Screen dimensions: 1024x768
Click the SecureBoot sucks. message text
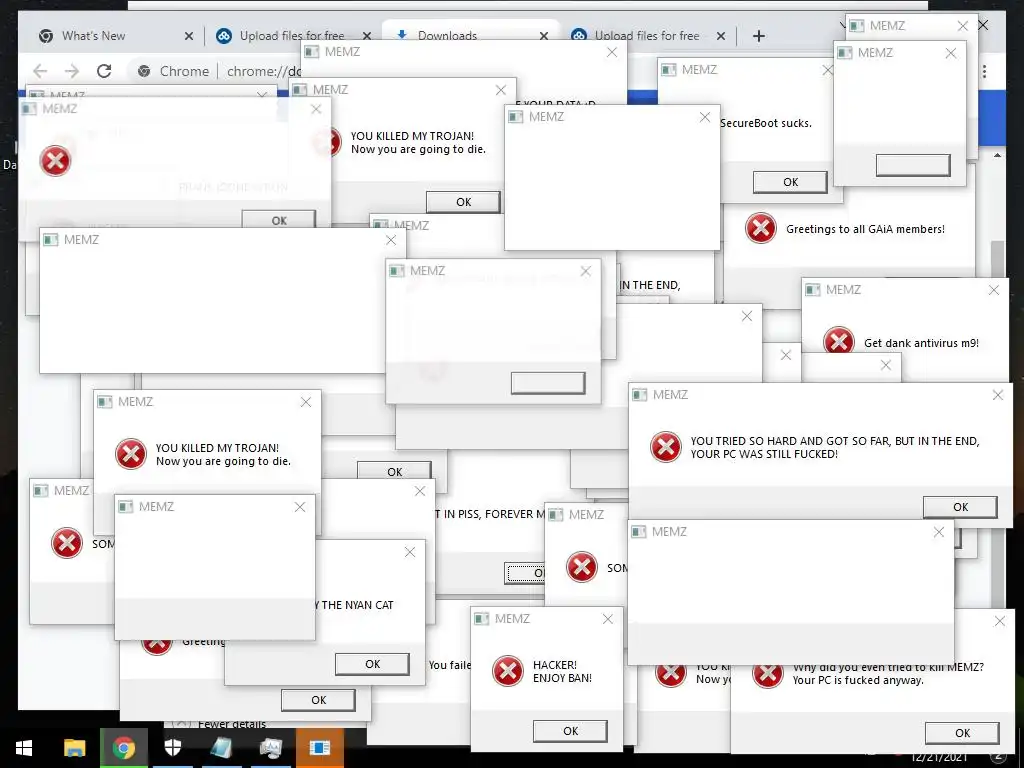pyautogui.click(x=766, y=123)
